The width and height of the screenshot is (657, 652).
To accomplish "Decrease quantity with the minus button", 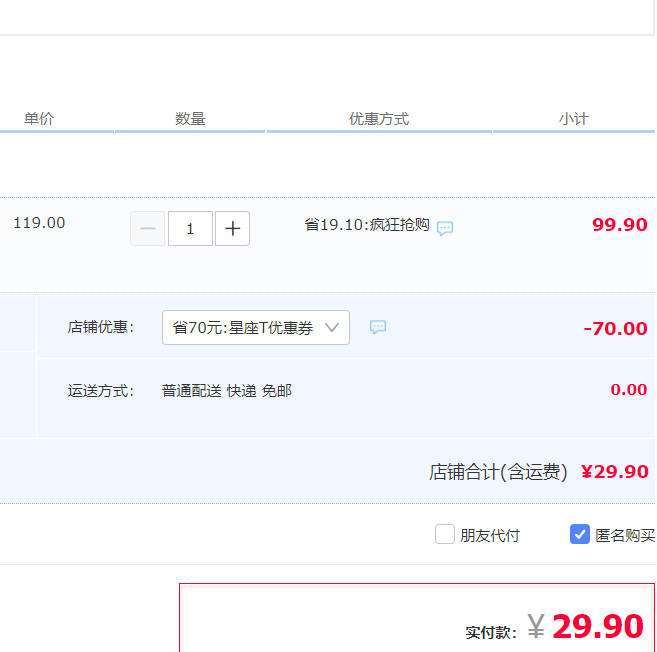I will (148, 229).
